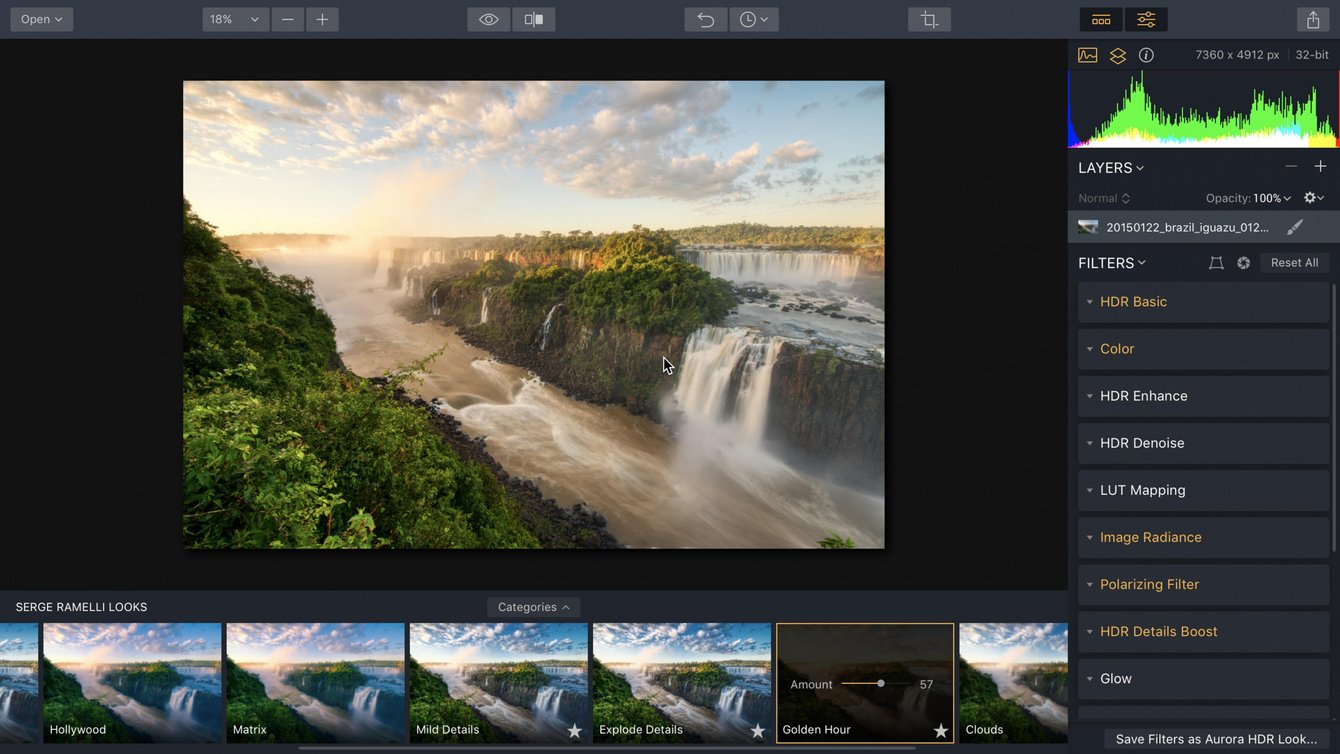Select the Crop tool
The height and width of the screenshot is (754, 1340).
coord(929,19)
